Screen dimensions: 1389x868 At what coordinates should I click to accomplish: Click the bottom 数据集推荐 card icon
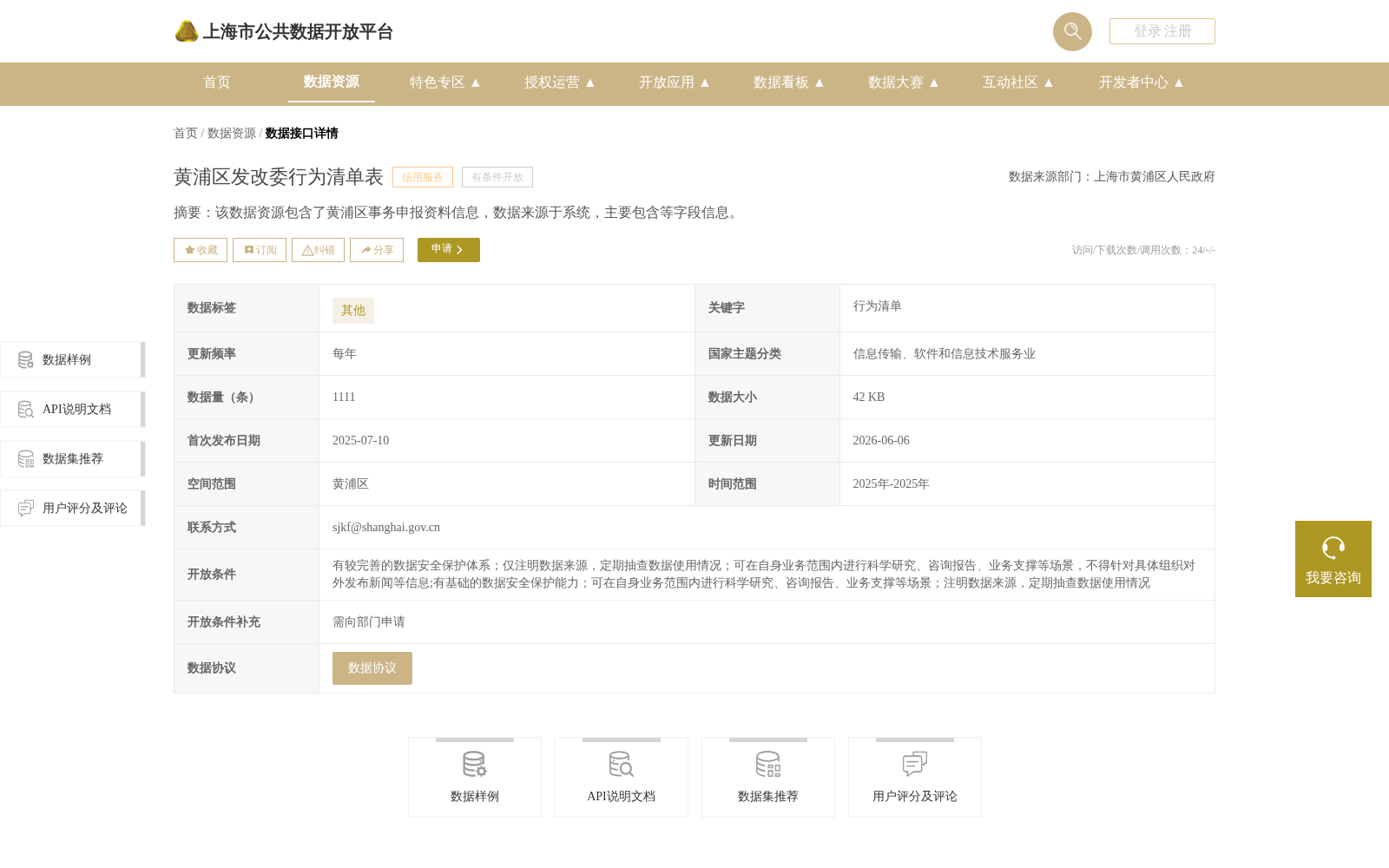pos(768,765)
